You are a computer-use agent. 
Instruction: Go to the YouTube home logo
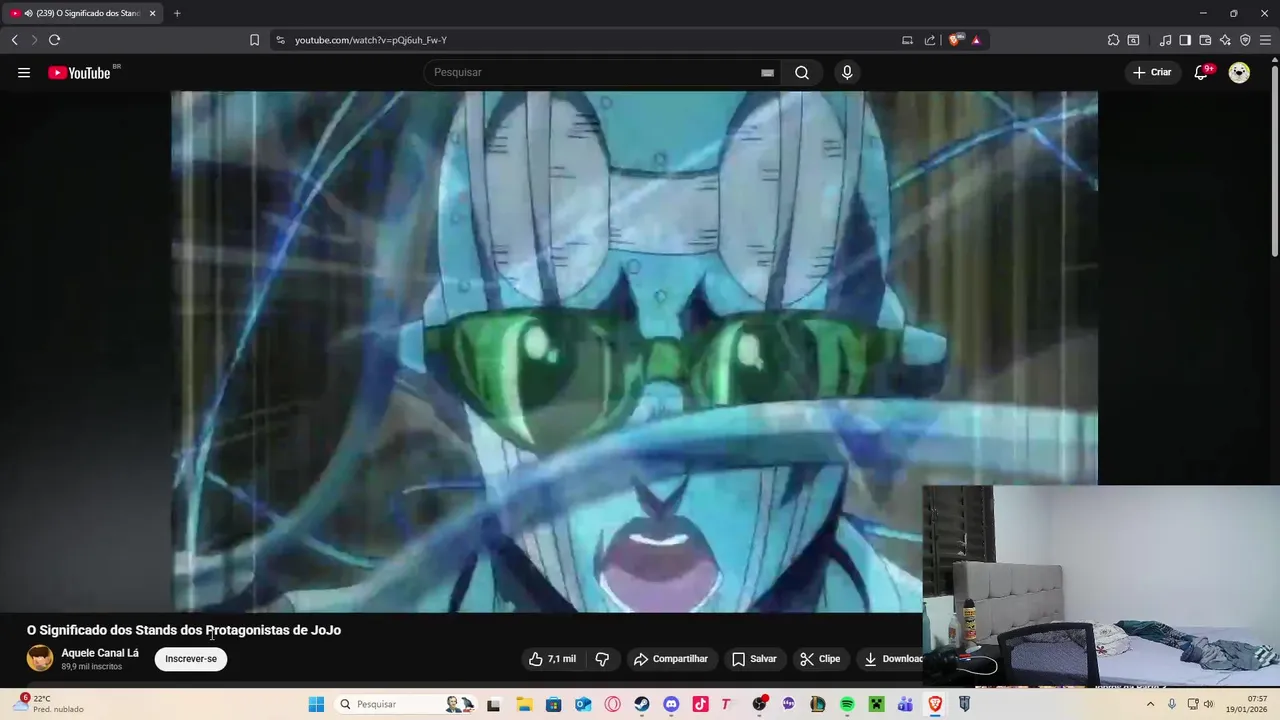[79, 72]
